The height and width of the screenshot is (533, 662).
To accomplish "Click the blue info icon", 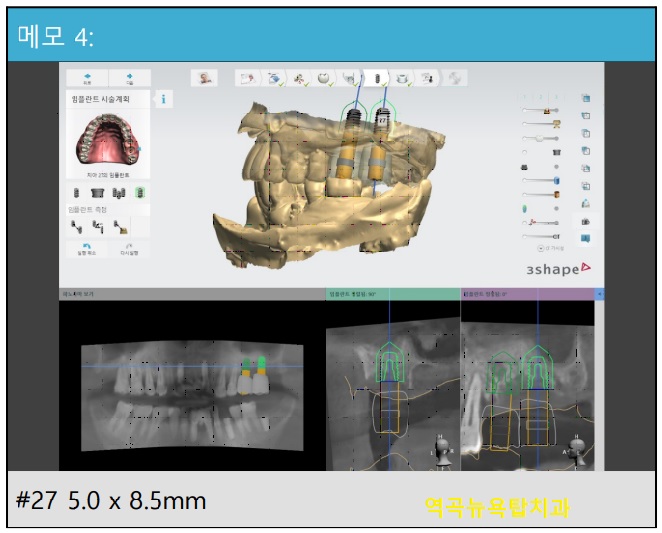I will (x=163, y=100).
